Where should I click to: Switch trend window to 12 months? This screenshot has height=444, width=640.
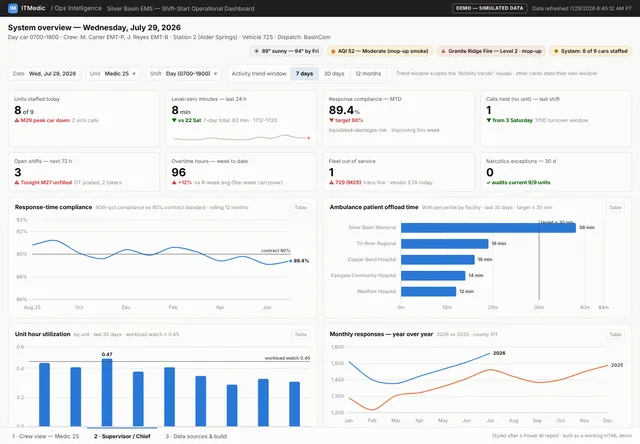pos(368,73)
